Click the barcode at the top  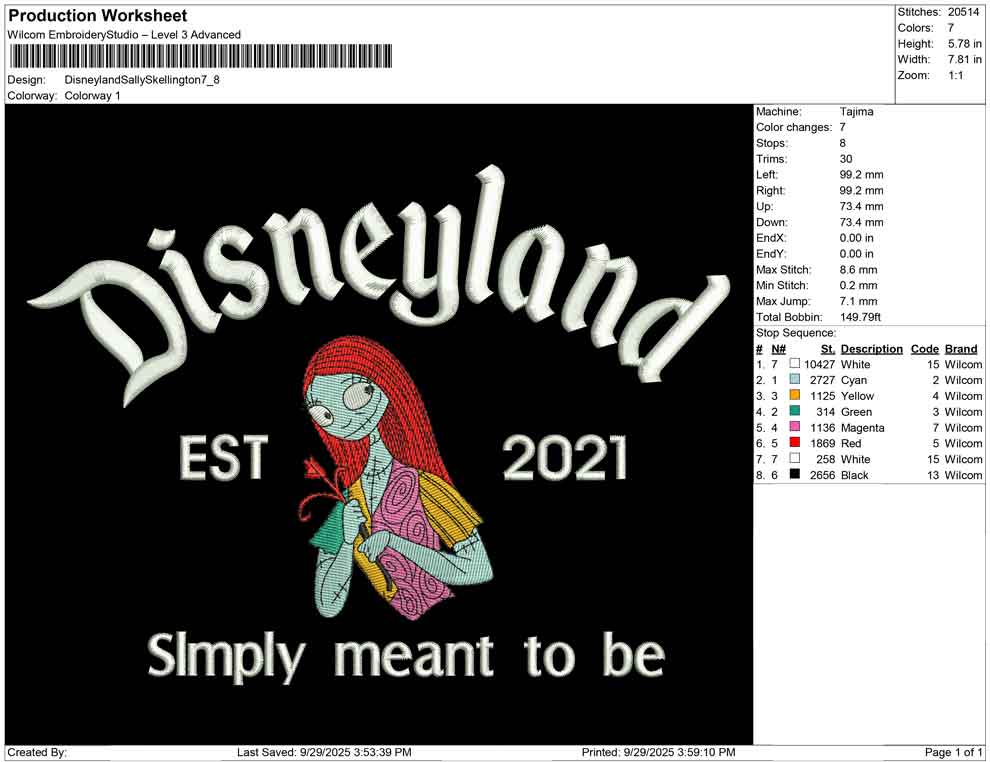pos(200,56)
